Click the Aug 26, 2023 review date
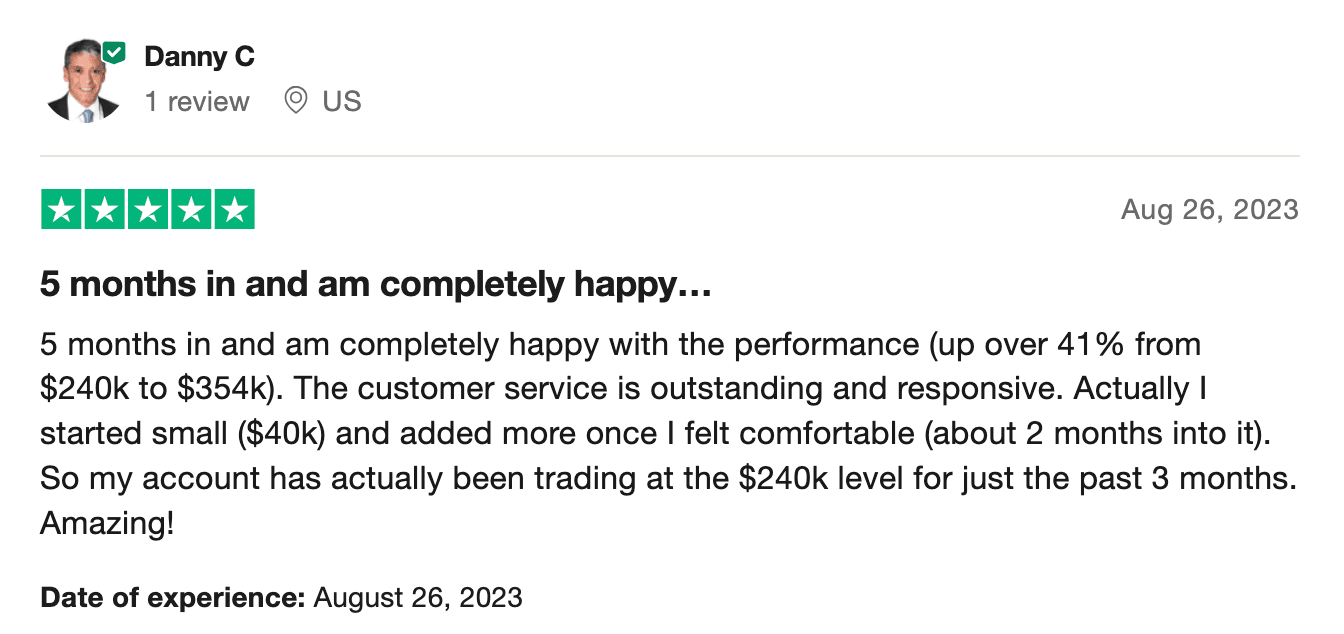Screen dimensions: 1344x634 [1209, 210]
